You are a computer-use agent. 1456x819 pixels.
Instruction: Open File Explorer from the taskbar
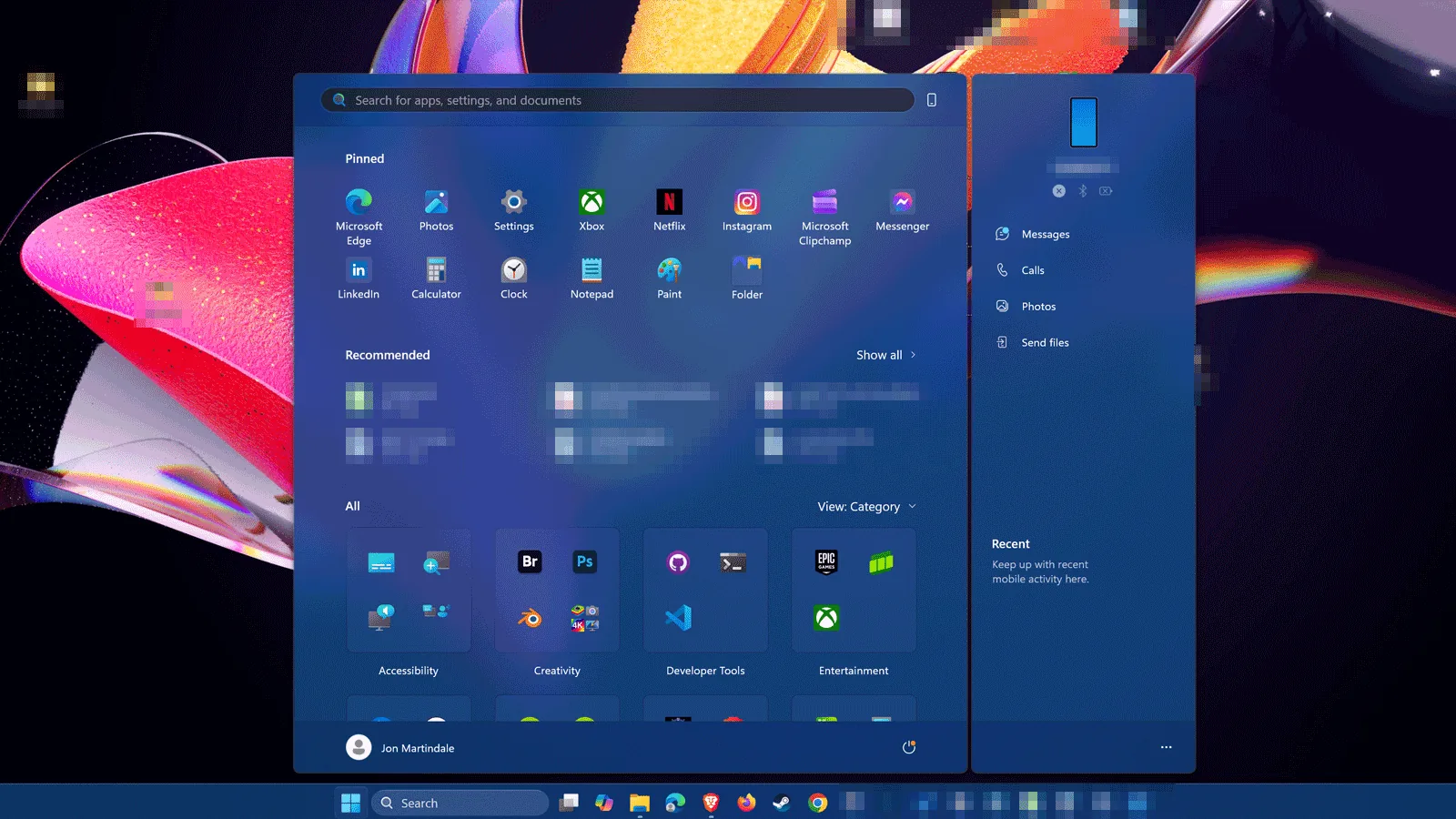pyautogui.click(x=640, y=803)
